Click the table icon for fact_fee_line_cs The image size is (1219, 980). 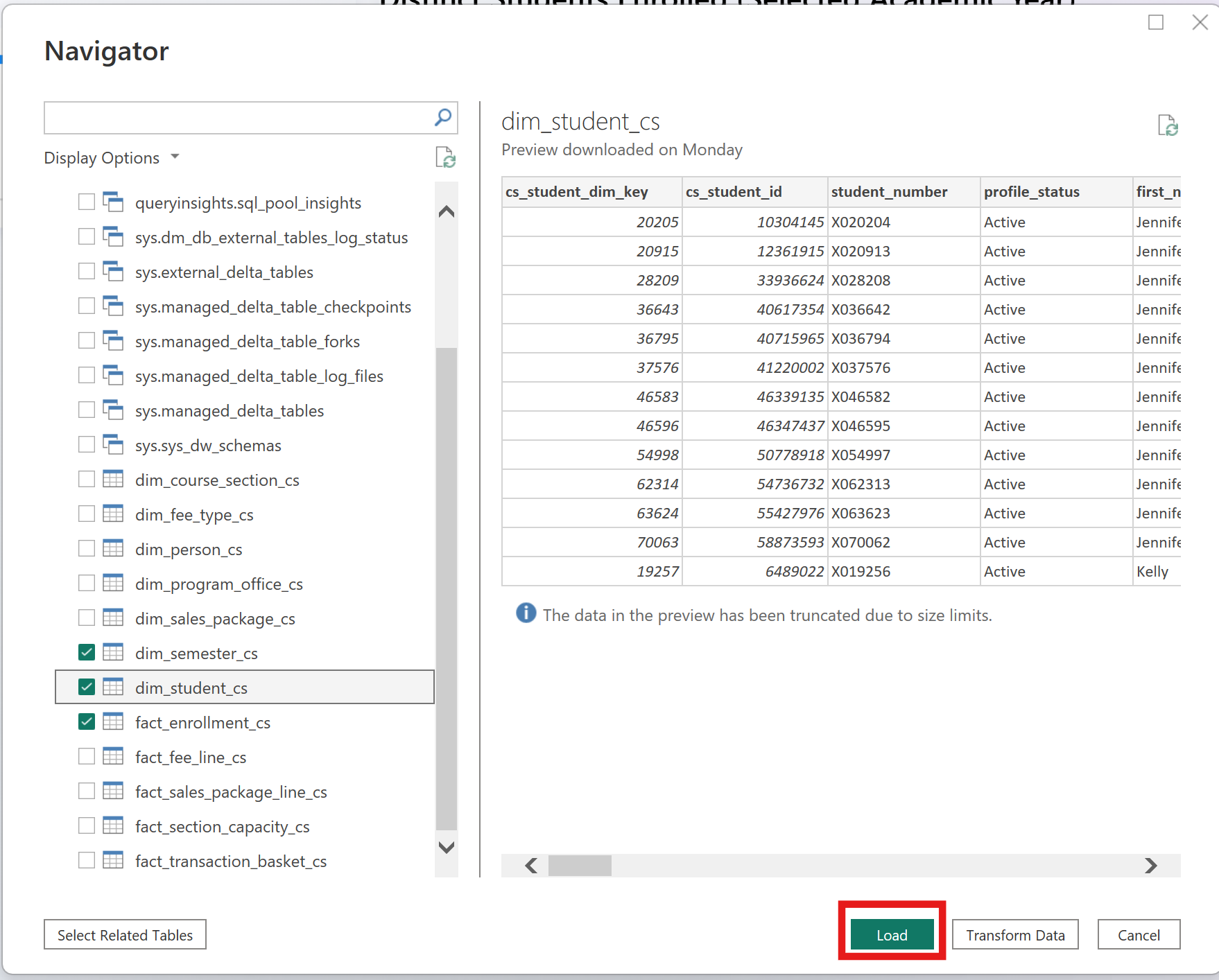(113, 756)
